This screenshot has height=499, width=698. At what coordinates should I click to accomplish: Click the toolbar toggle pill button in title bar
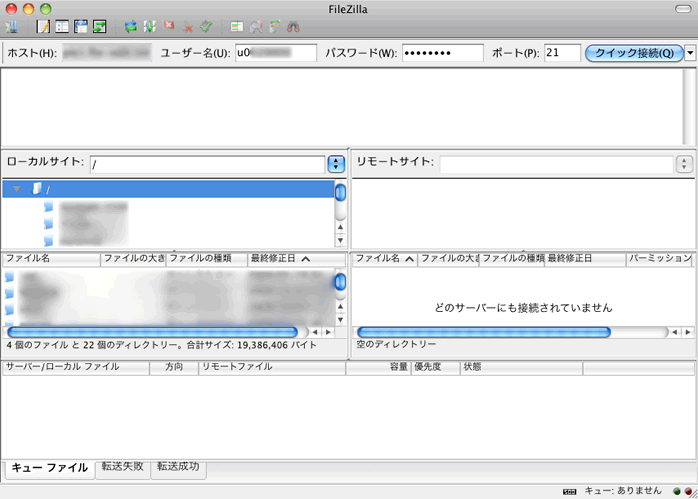[x=683, y=9]
